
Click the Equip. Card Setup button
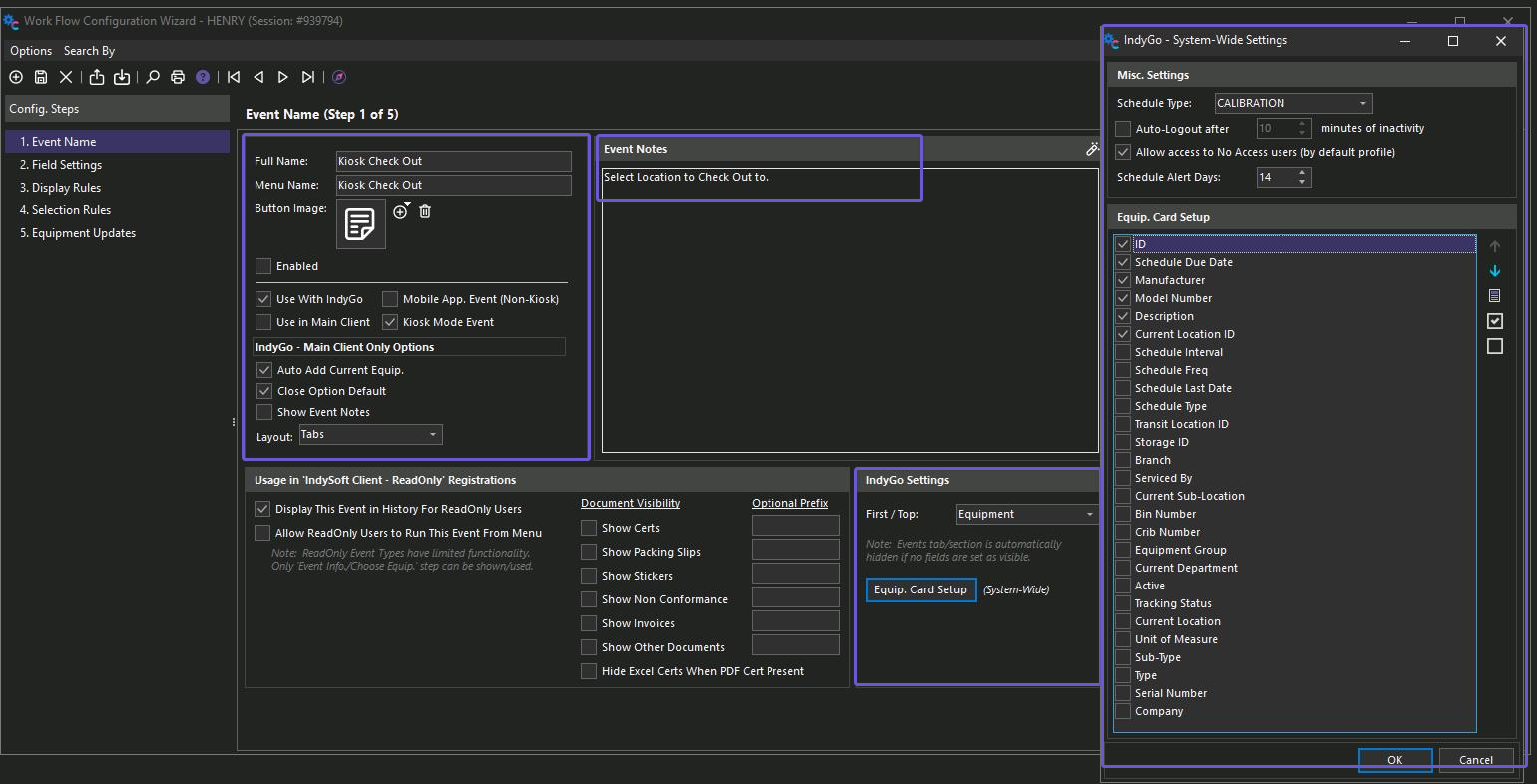coord(920,589)
